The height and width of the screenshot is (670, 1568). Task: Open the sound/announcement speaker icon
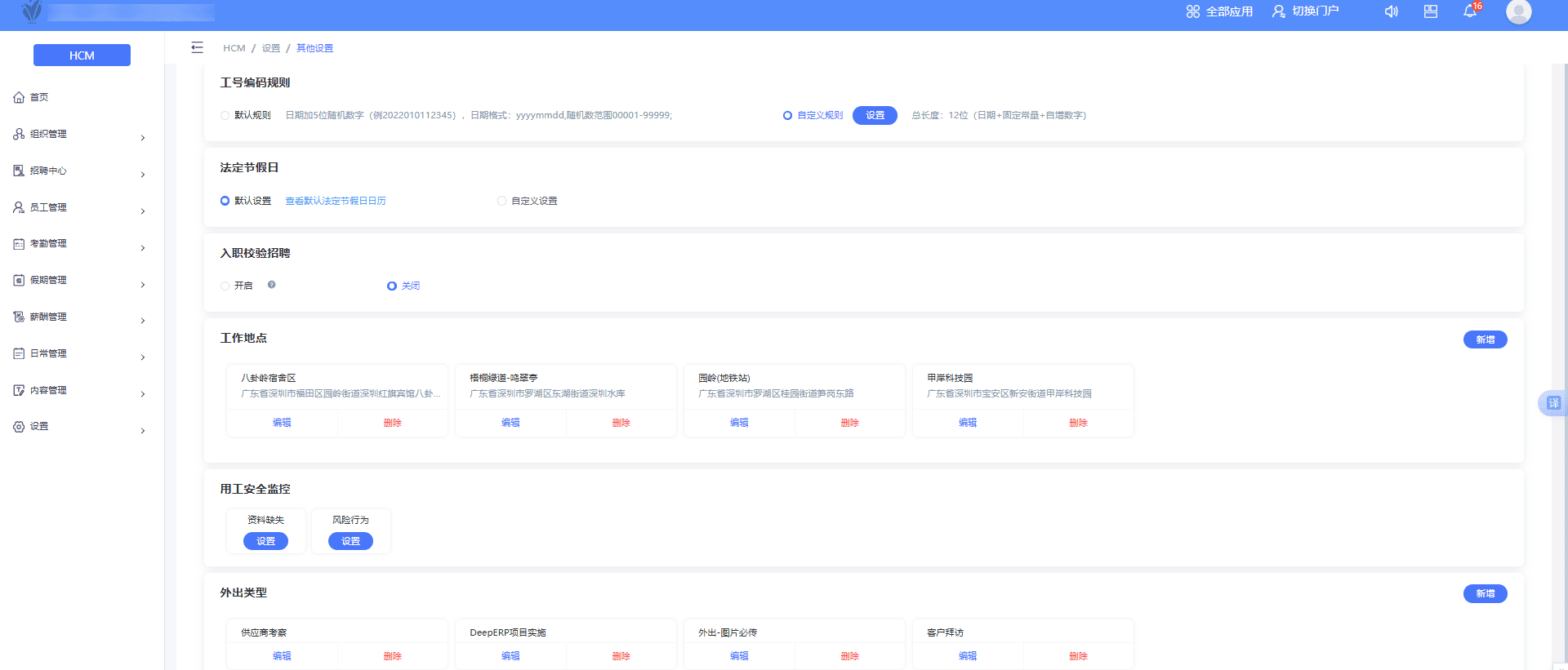[x=1392, y=11]
